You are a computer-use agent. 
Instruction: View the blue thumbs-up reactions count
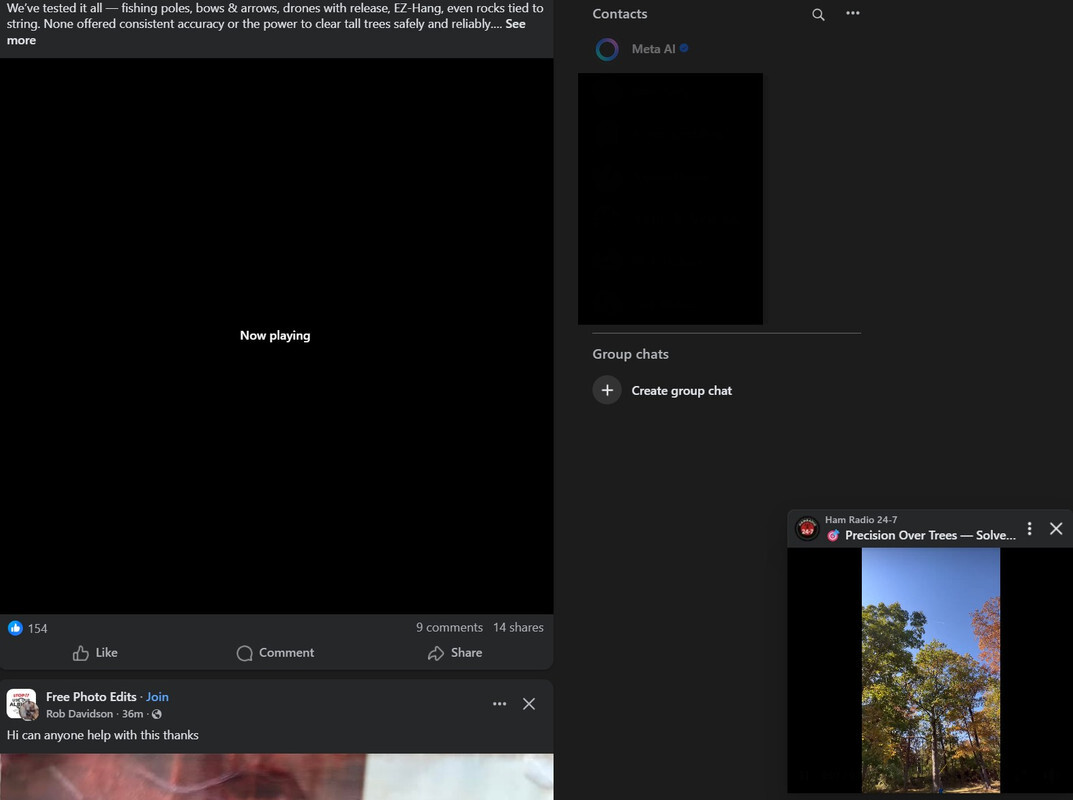coord(28,628)
